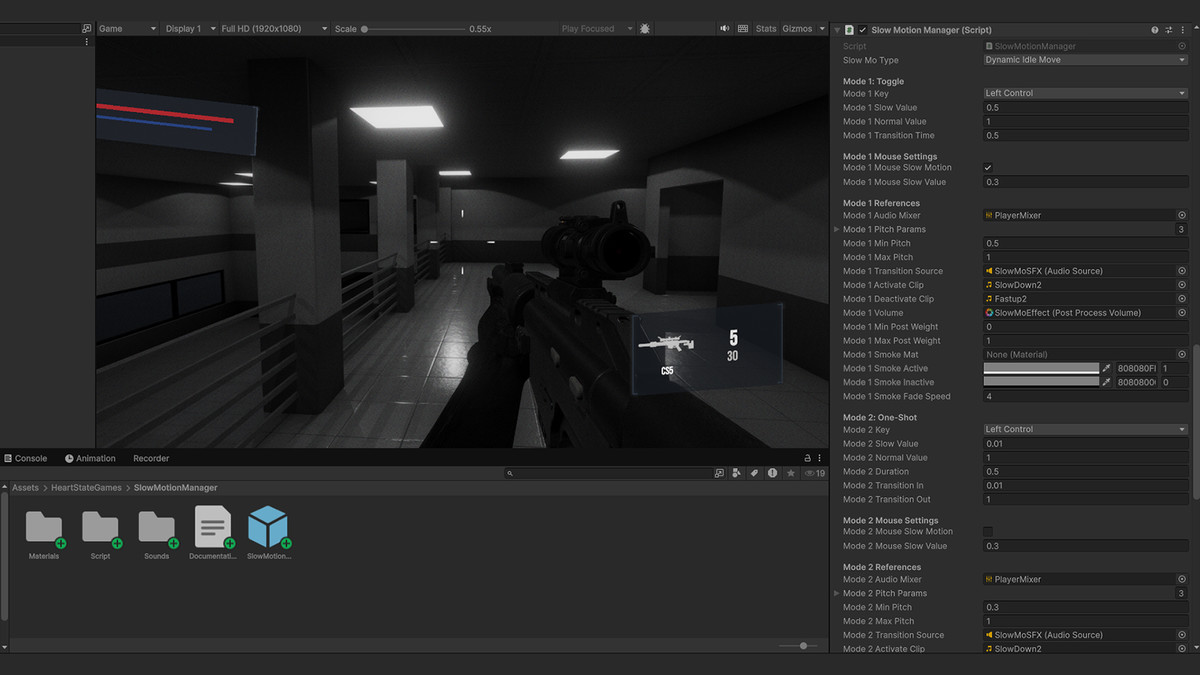Click Mode 2 Duration field
Viewport: 1200px width, 675px height.
(1085, 471)
